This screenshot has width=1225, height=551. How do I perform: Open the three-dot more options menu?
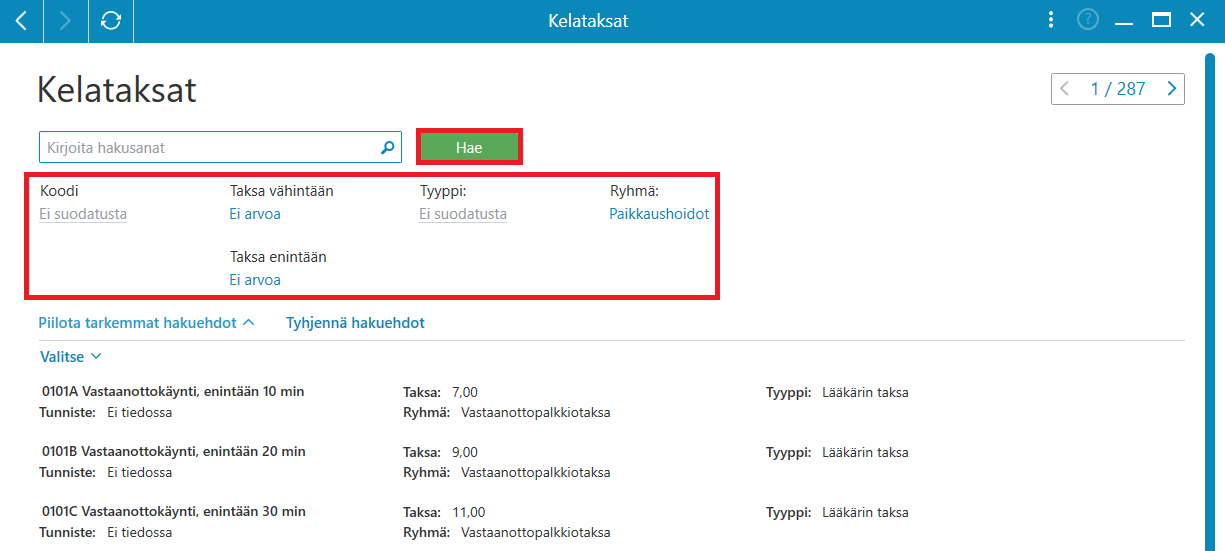click(x=1050, y=20)
